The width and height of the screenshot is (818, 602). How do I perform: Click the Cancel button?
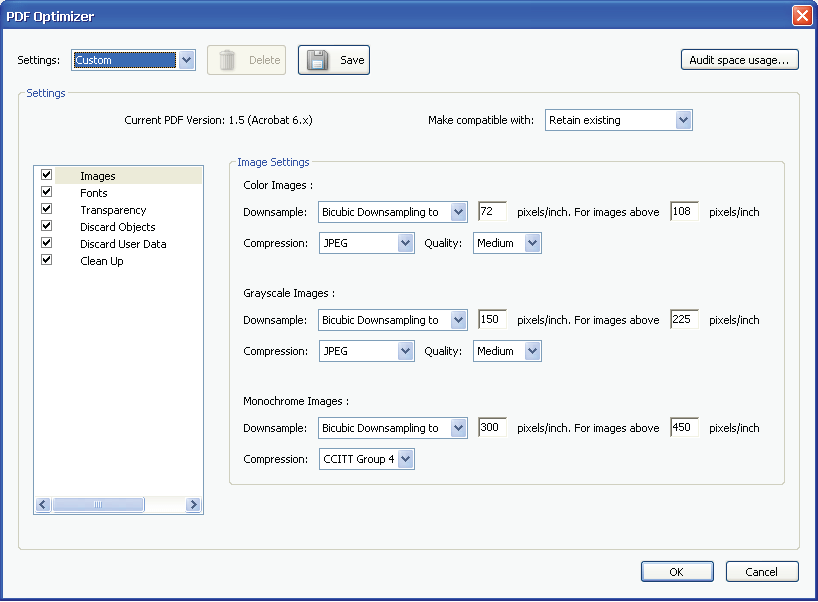click(x=762, y=572)
